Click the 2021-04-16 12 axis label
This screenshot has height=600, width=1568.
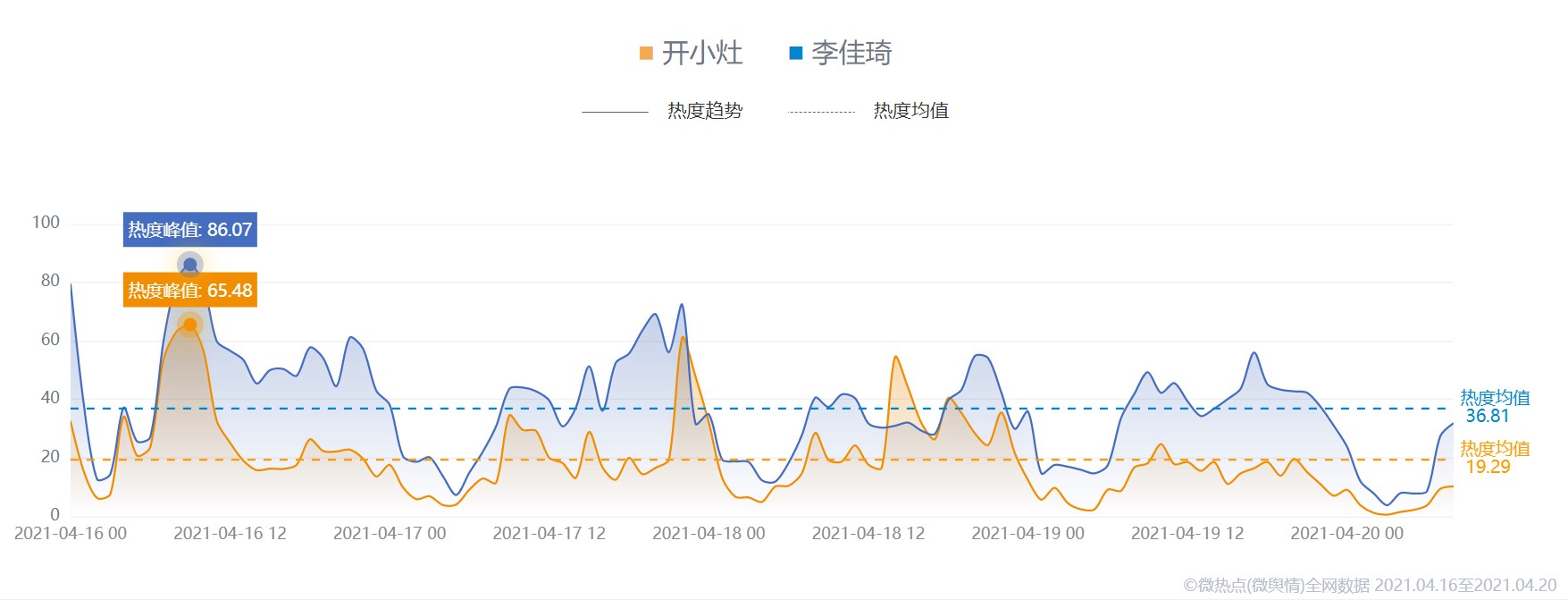coord(230,534)
